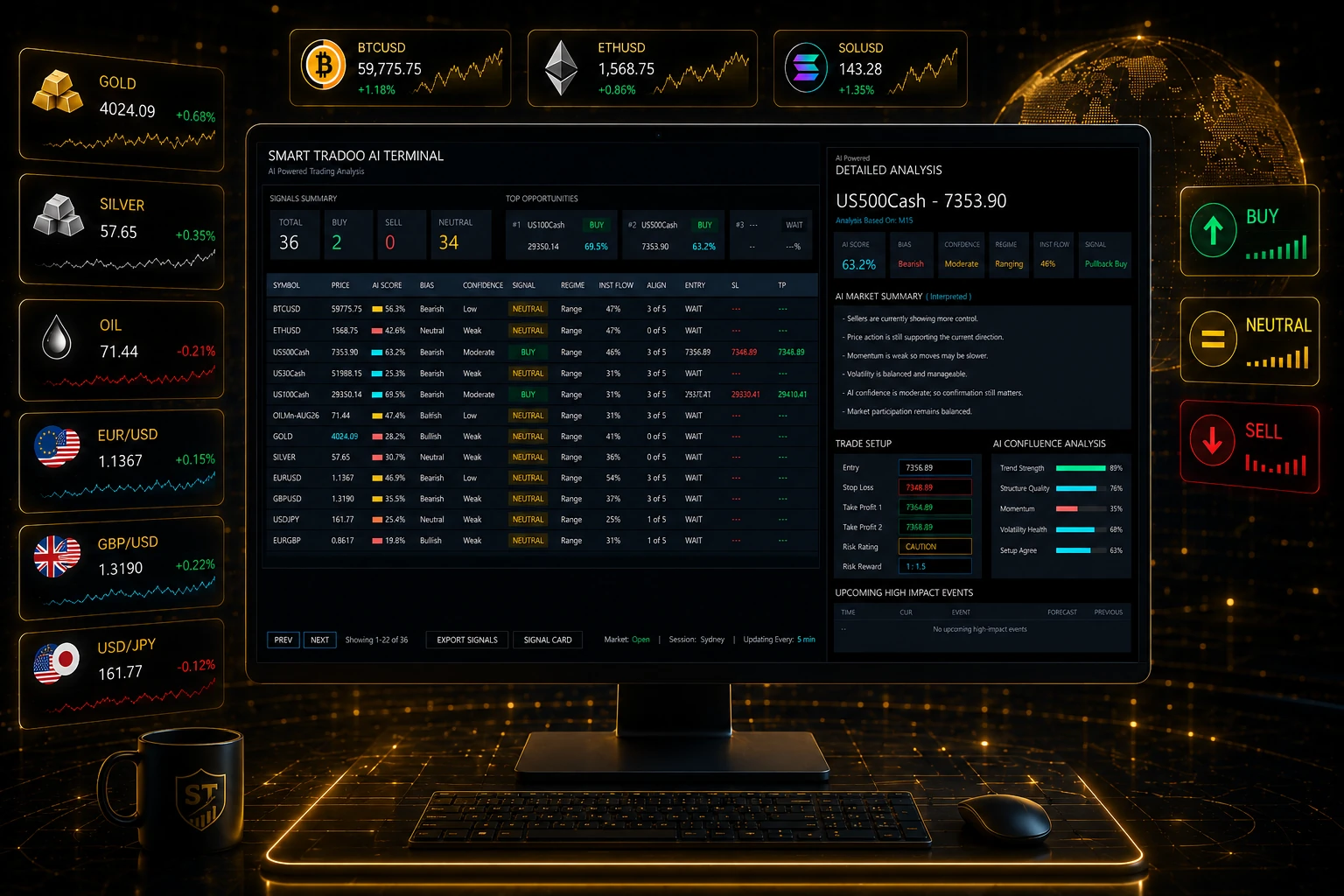
Task: Click the Entry 7356.89 field
Action: coord(934,467)
